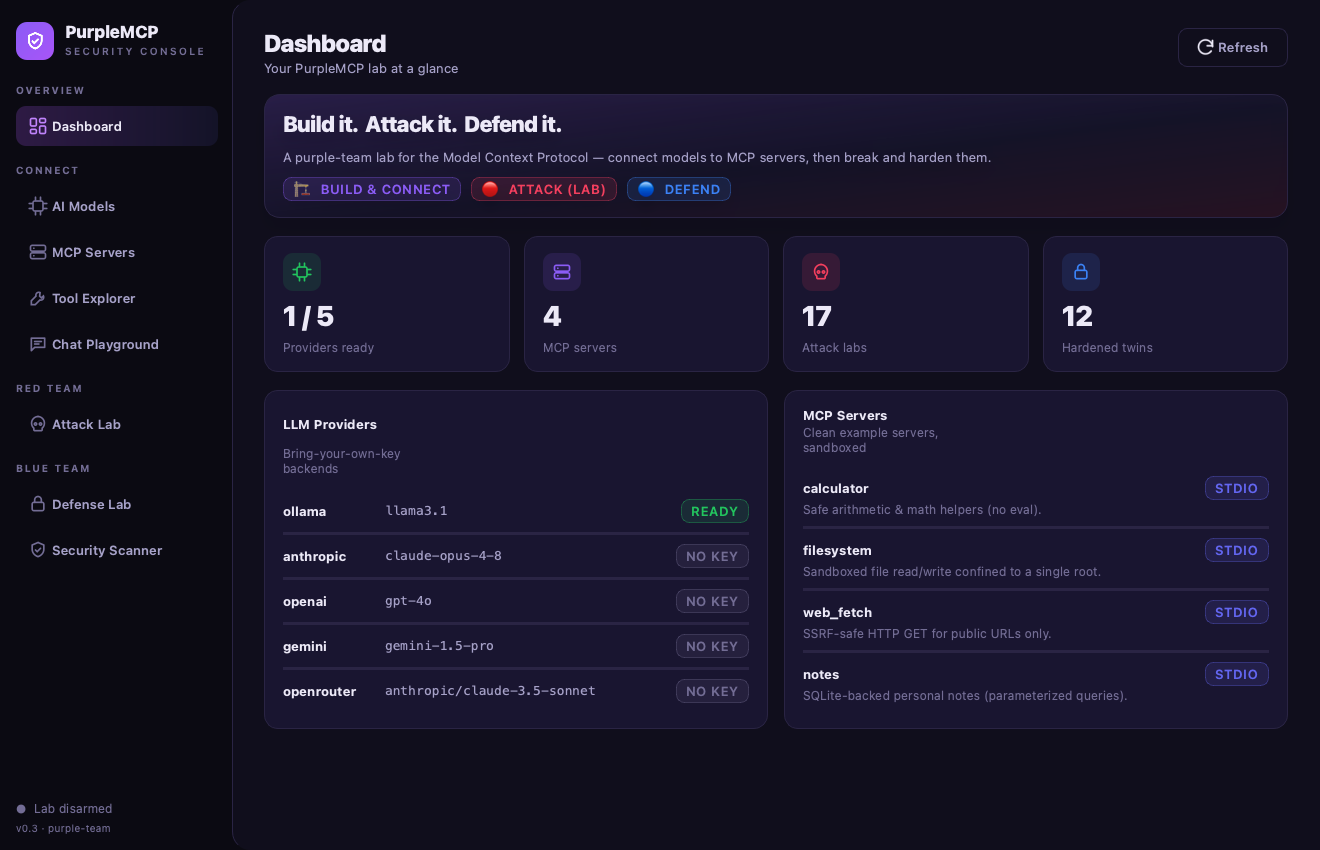
Task: Click the ollama provider name
Action: (305, 511)
